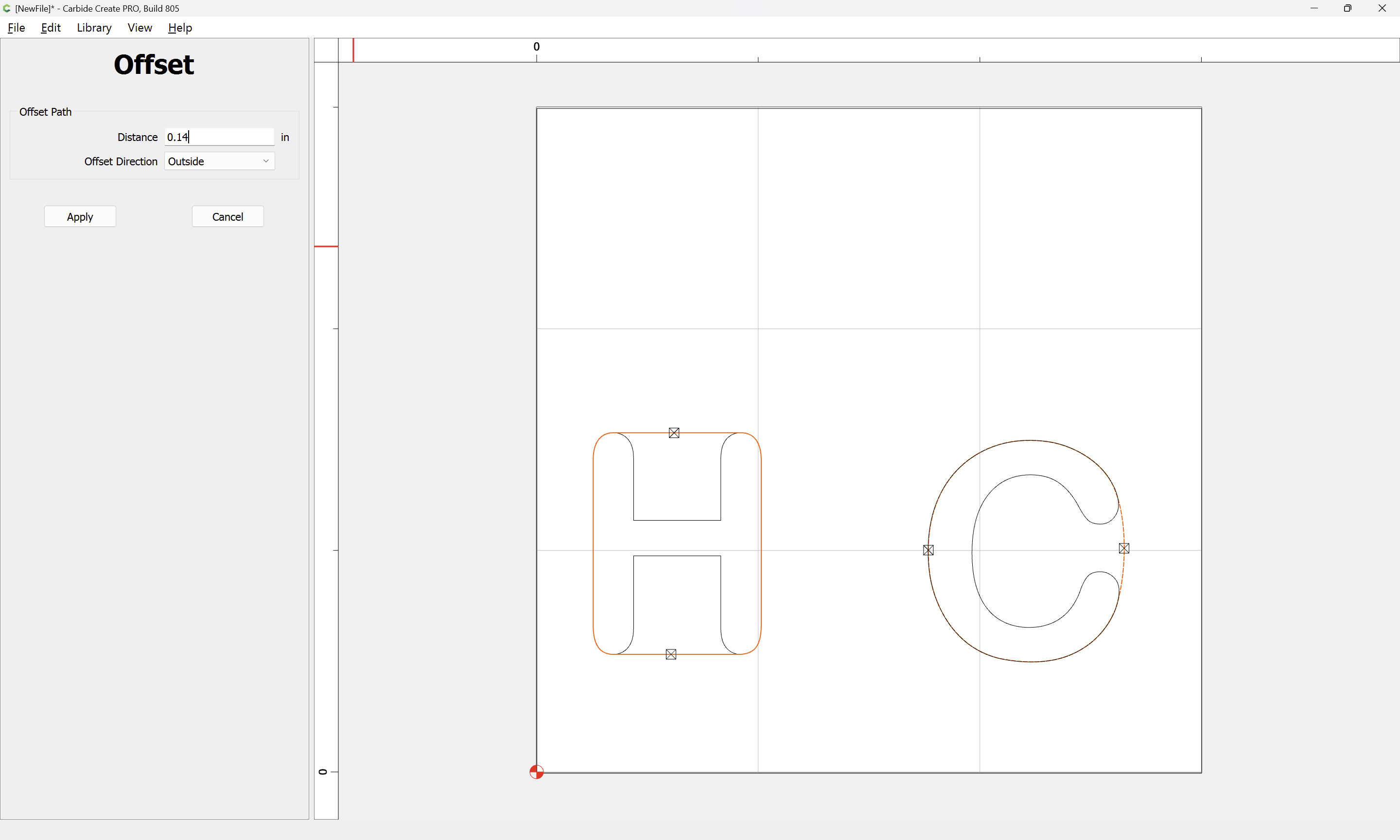Click the top node handle of letter H
Image resolution: width=1400 pixels, height=840 pixels.
674,433
